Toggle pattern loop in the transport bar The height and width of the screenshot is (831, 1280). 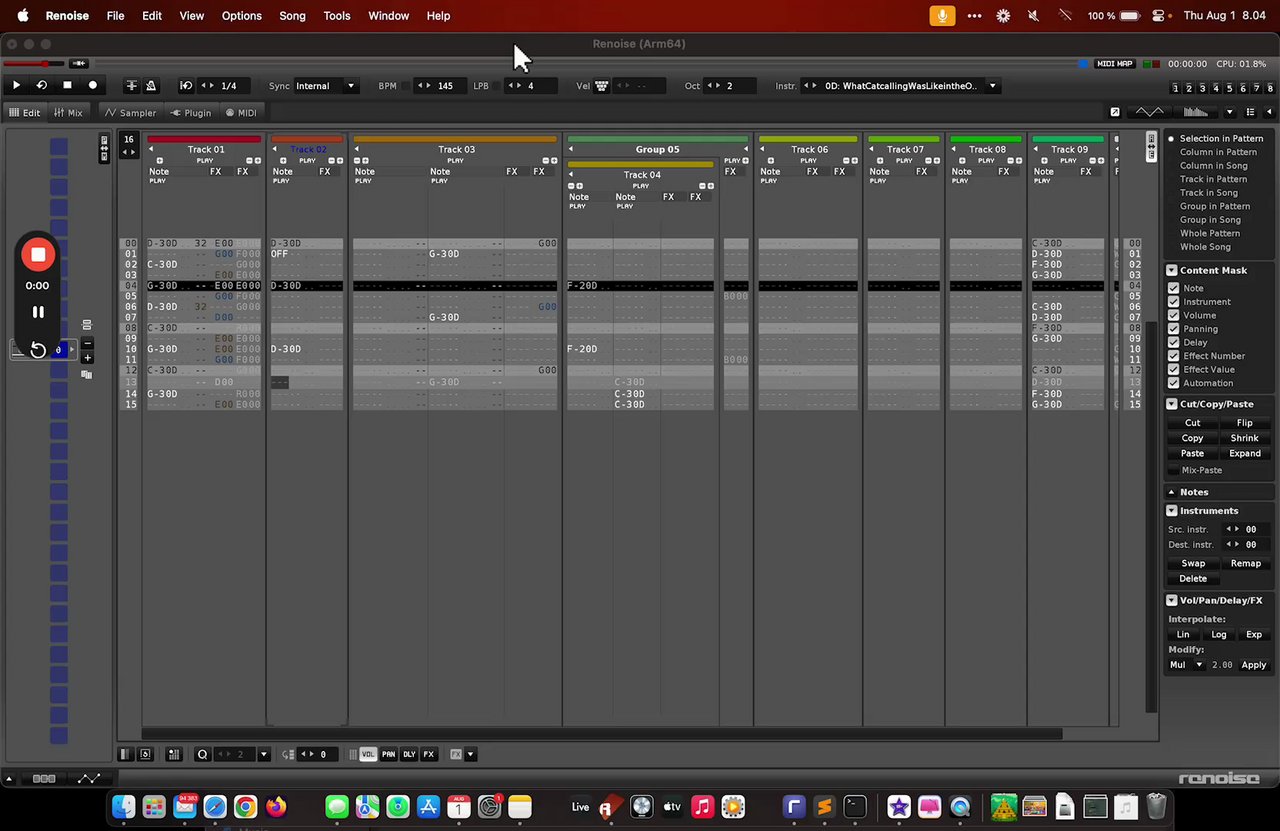42,86
